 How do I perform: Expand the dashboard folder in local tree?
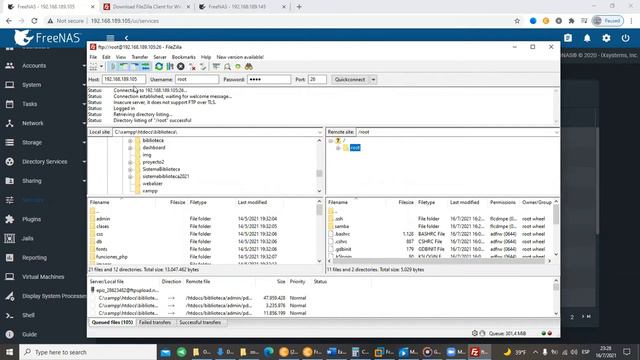tap(130, 148)
